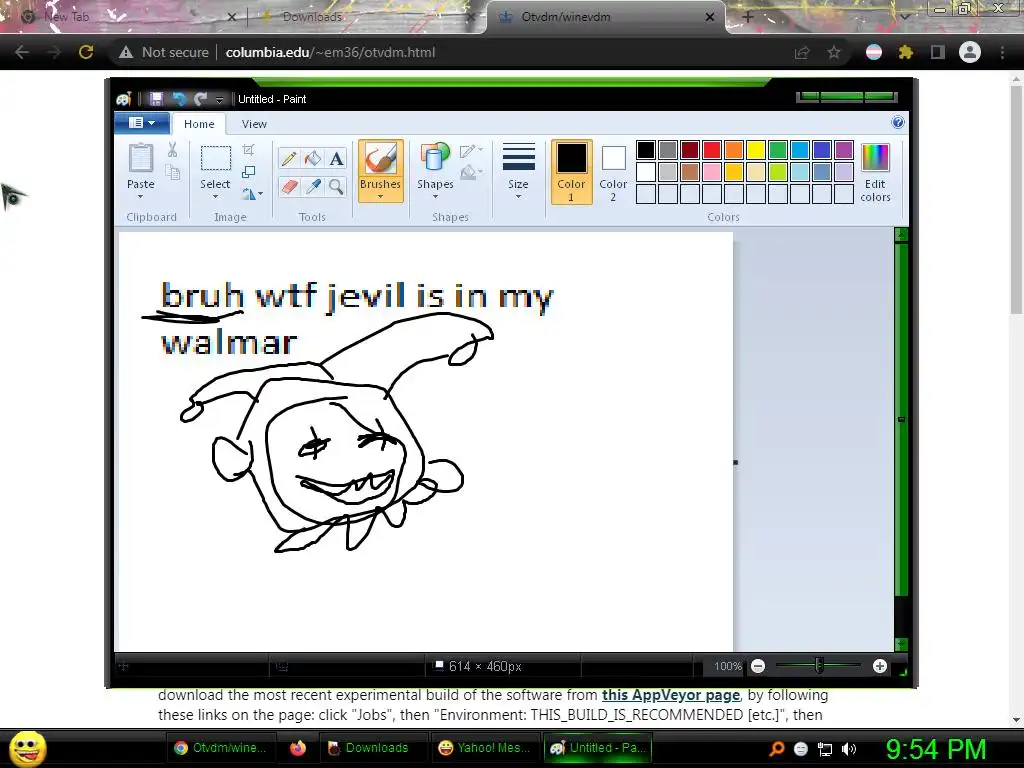1024x768 pixels.
Task: Select the Pencil tool in Paint
Action: (289, 159)
